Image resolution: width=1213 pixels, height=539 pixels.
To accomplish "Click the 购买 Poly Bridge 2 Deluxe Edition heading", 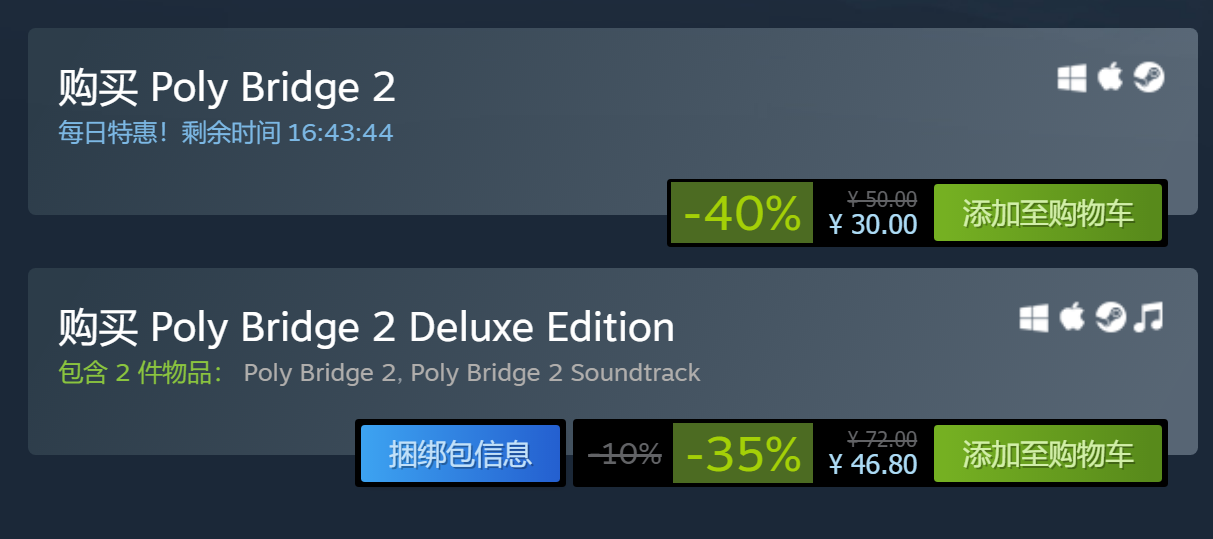I will pos(366,327).
